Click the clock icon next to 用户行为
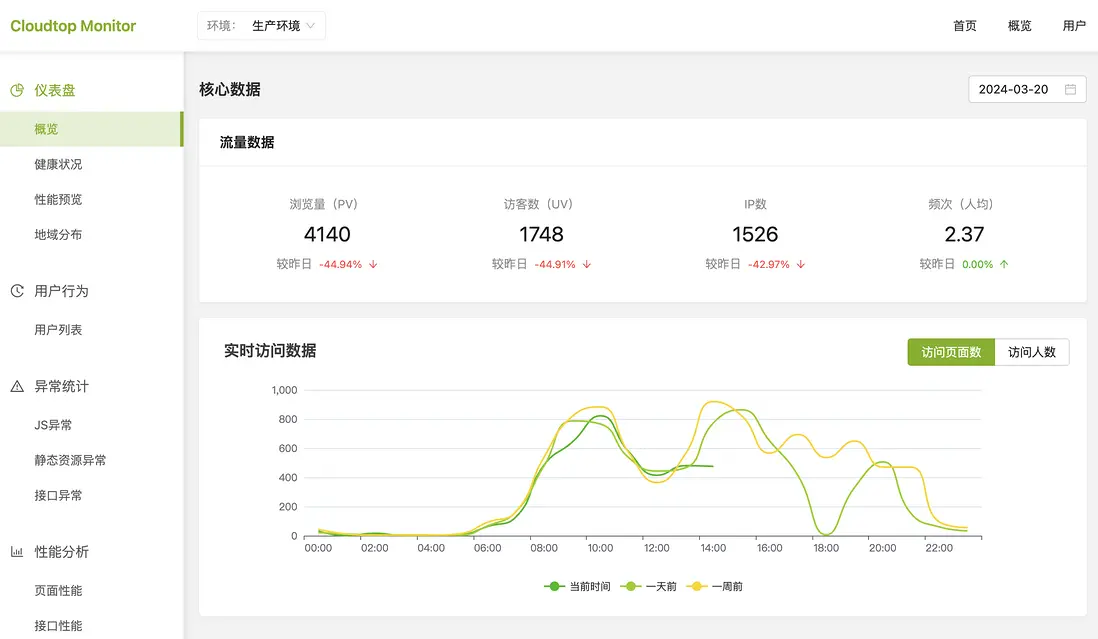 [x=17, y=291]
